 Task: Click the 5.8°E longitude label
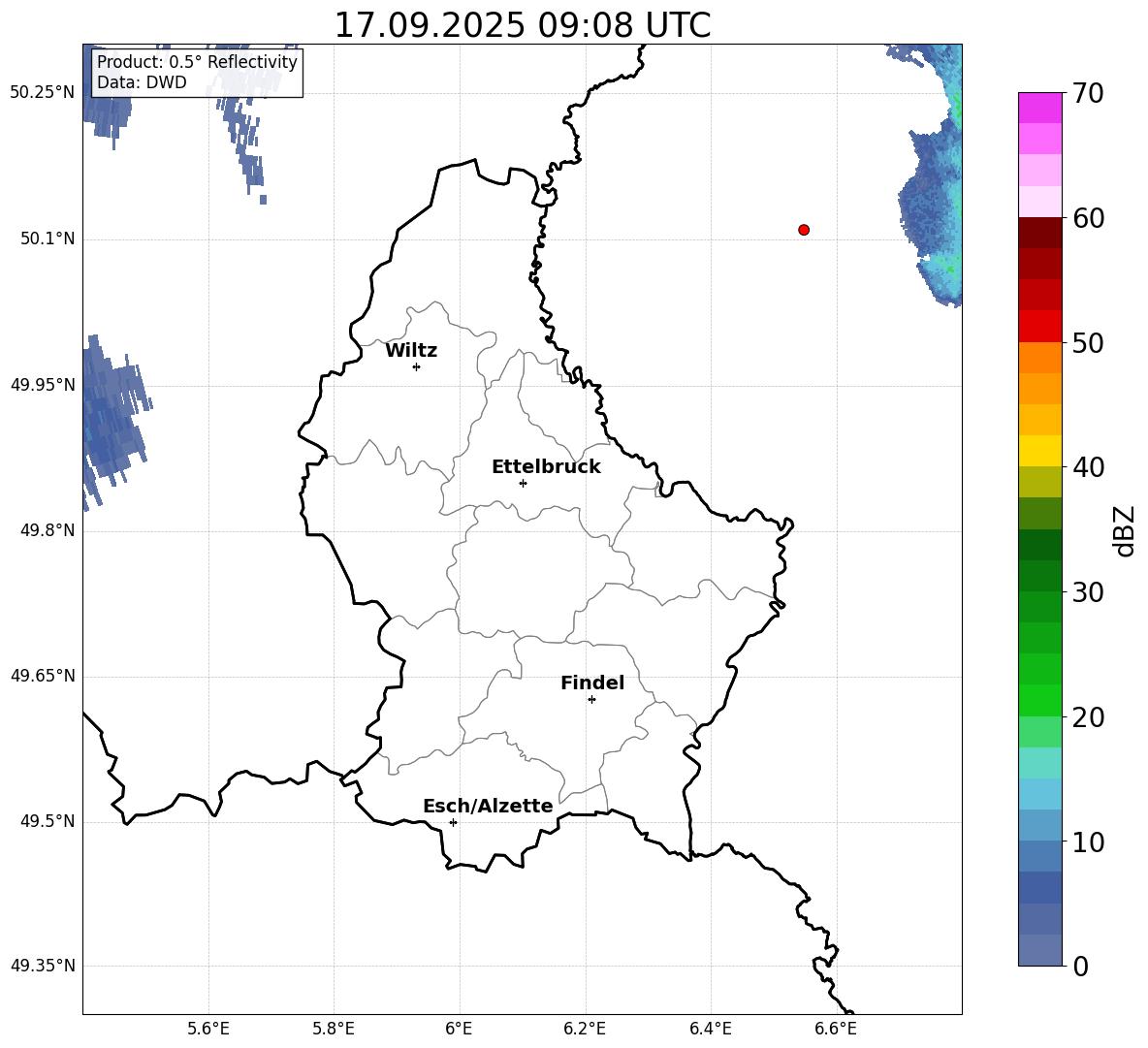334,1029
